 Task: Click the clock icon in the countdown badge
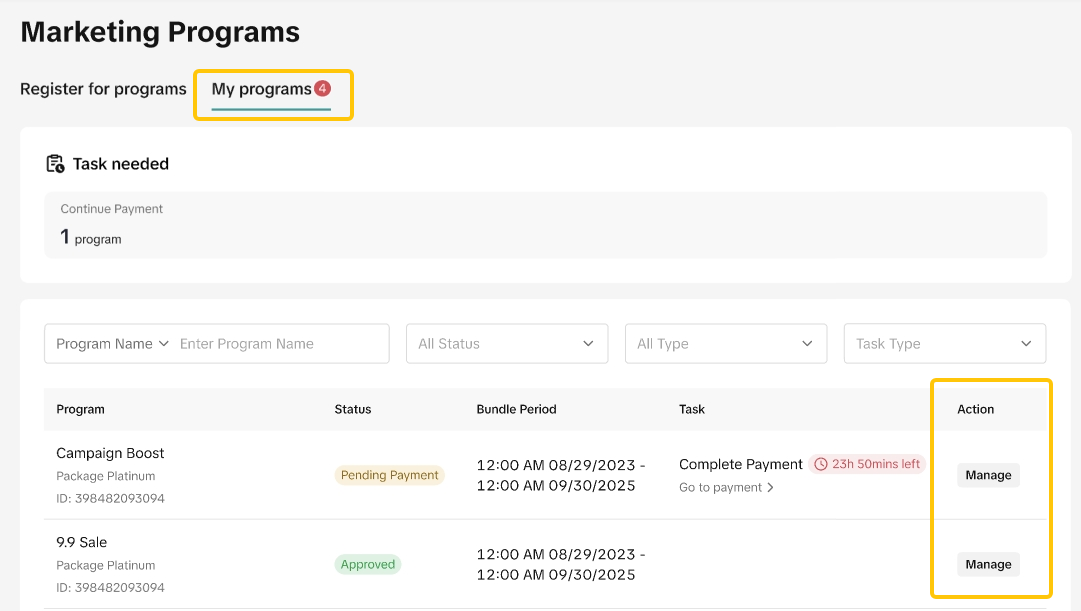click(821, 464)
